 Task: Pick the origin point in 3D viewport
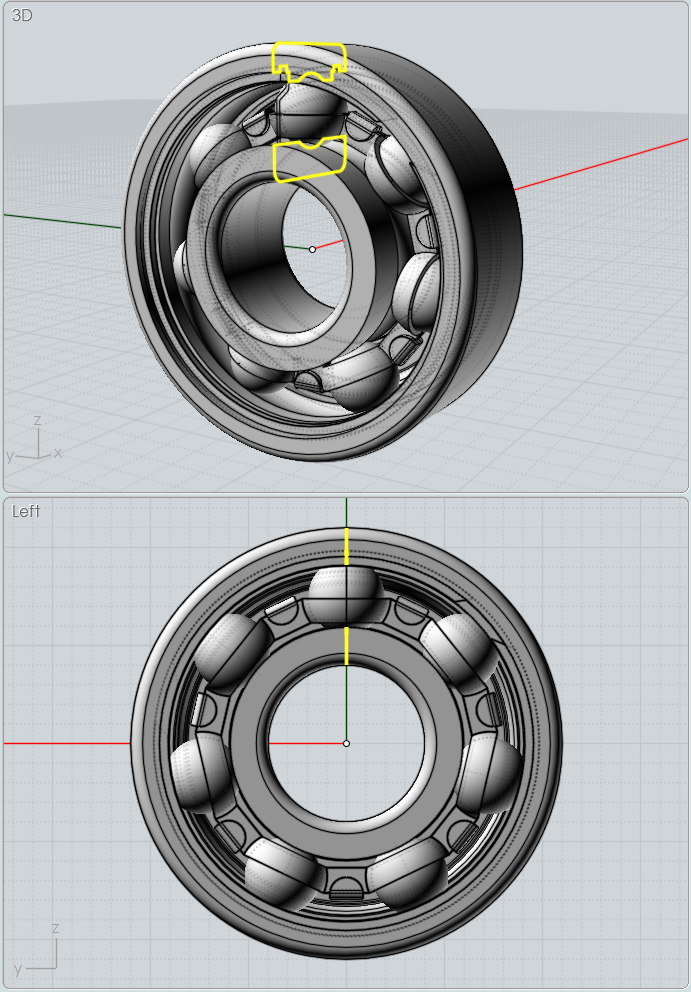pos(312,249)
